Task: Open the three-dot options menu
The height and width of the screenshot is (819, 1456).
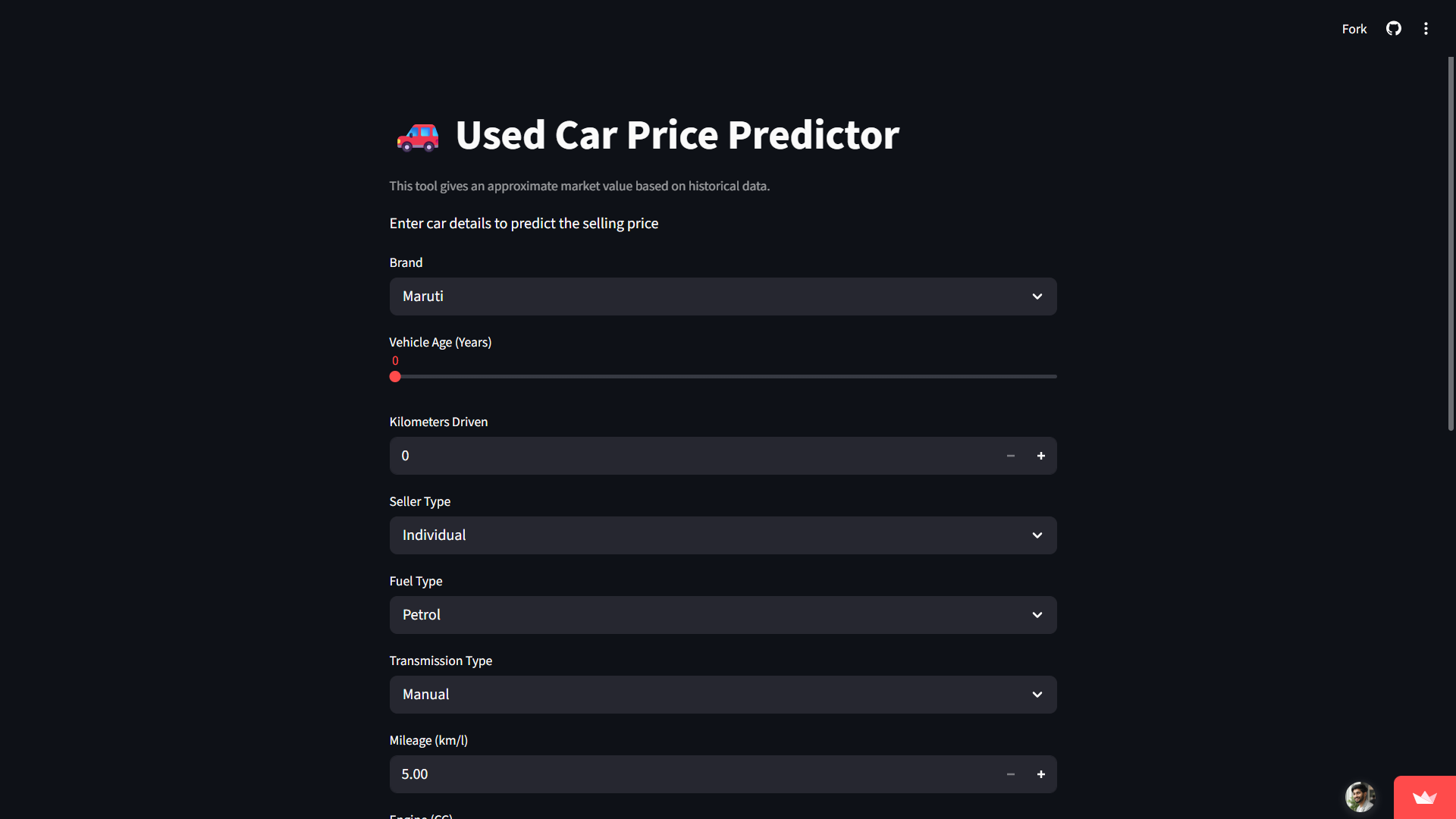Action: tap(1426, 29)
